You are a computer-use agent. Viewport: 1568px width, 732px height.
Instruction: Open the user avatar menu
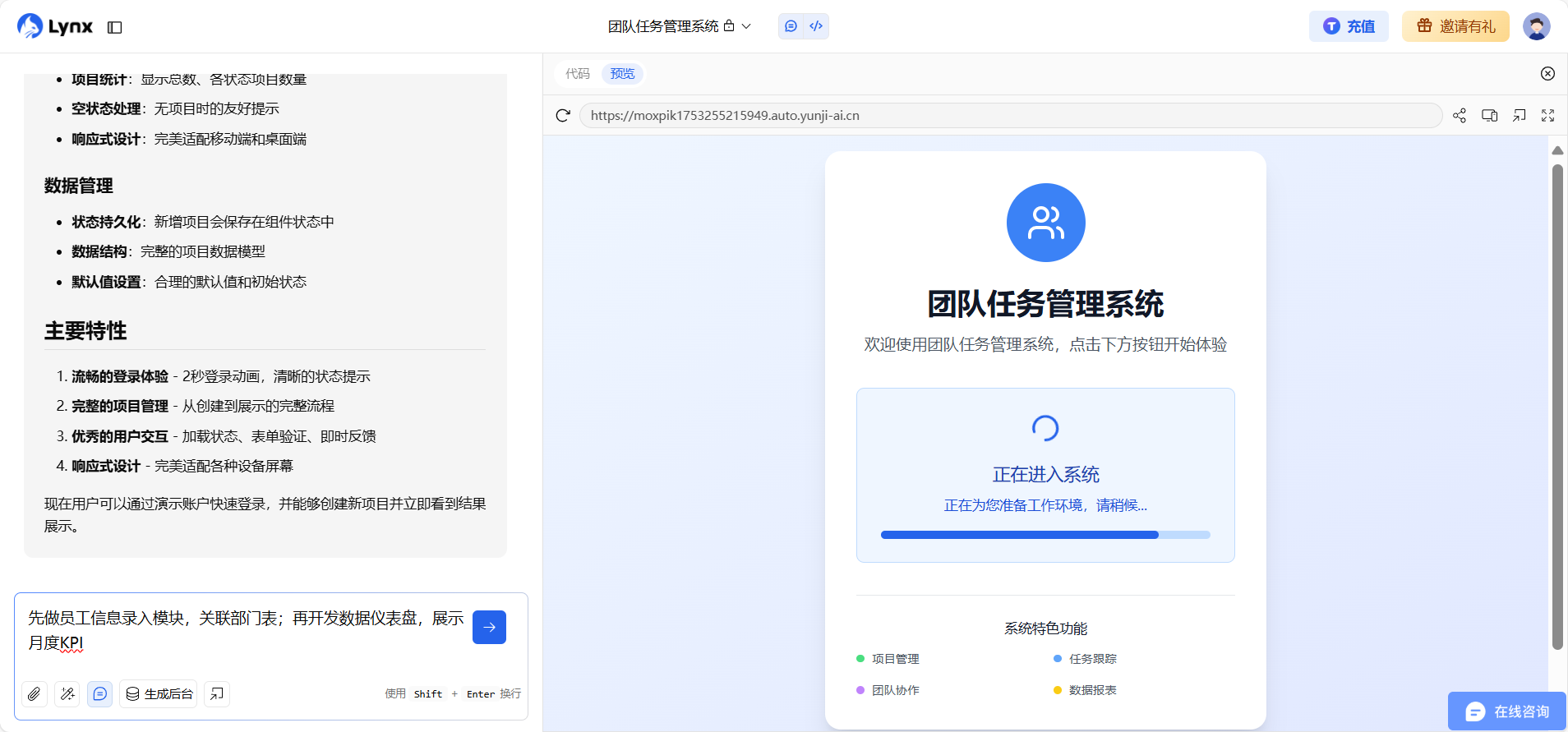click(x=1537, y=26)
